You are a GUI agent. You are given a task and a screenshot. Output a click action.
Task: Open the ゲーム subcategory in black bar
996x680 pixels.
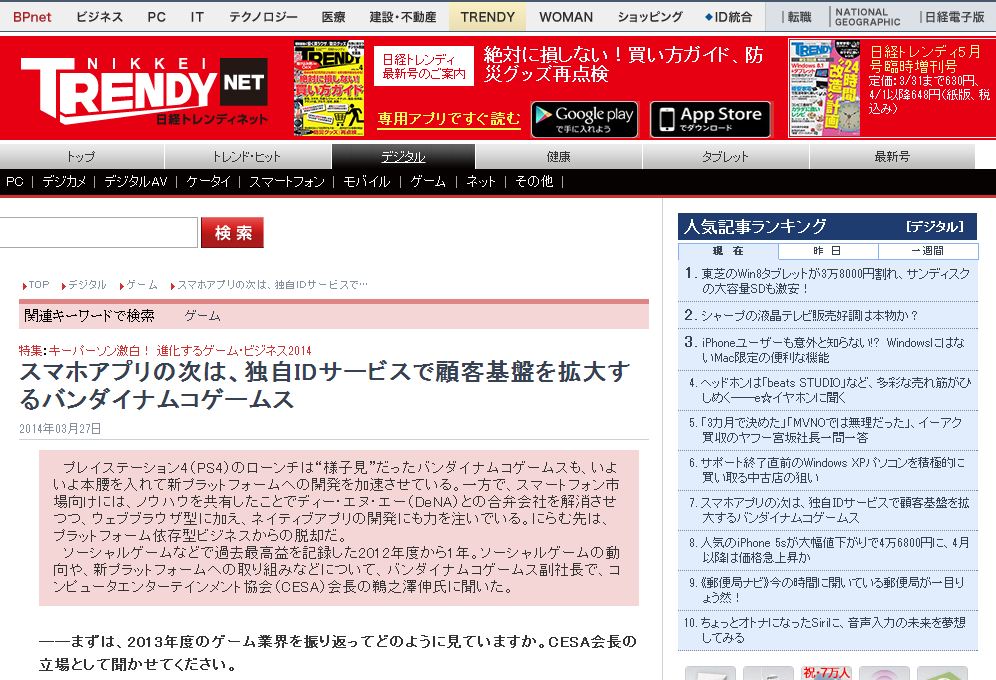pos(428,182)
